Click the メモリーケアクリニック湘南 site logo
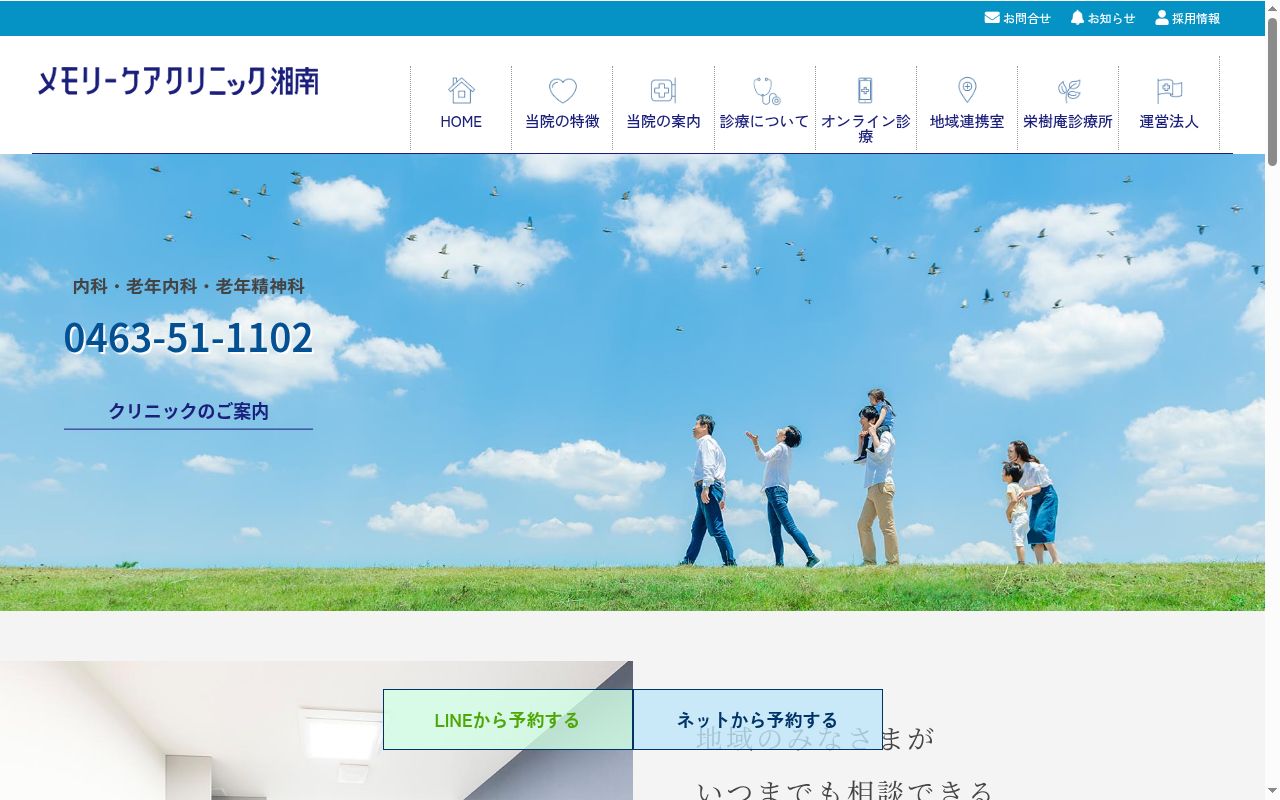Screen dimensions: 1280x800 tap(178, 81)
